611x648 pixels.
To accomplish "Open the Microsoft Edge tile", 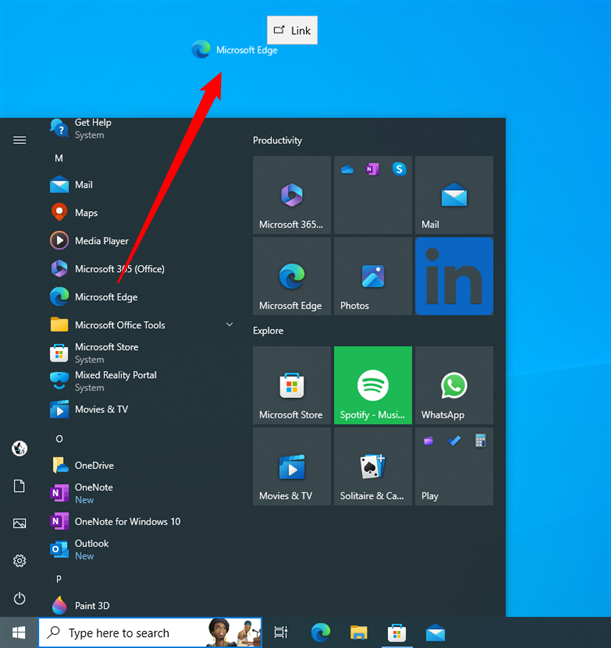I will (x=292, y=276).
